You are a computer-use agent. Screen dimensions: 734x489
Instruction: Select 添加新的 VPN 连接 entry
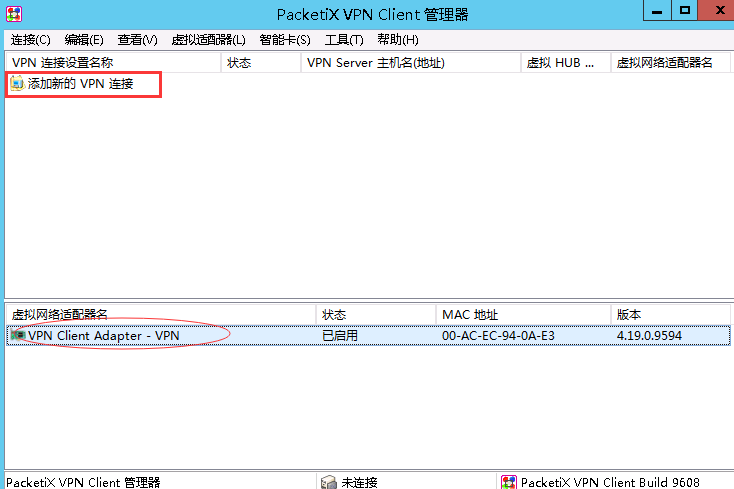pyautogui.click(x=81, y=84)
